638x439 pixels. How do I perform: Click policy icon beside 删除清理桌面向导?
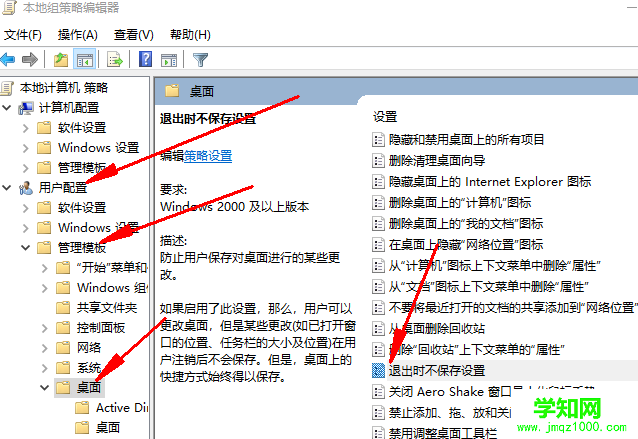(x=378, y=161)
